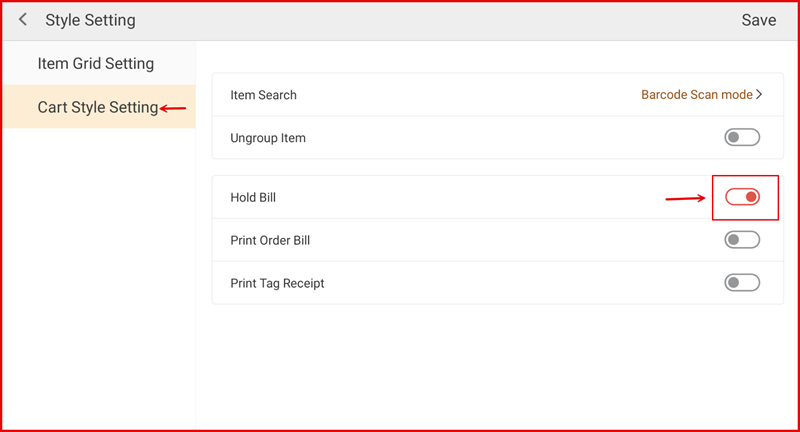This screenshot has height=432, width=800.
Task: Open the Barcode Scan mode option
Action: click(696, 95)
